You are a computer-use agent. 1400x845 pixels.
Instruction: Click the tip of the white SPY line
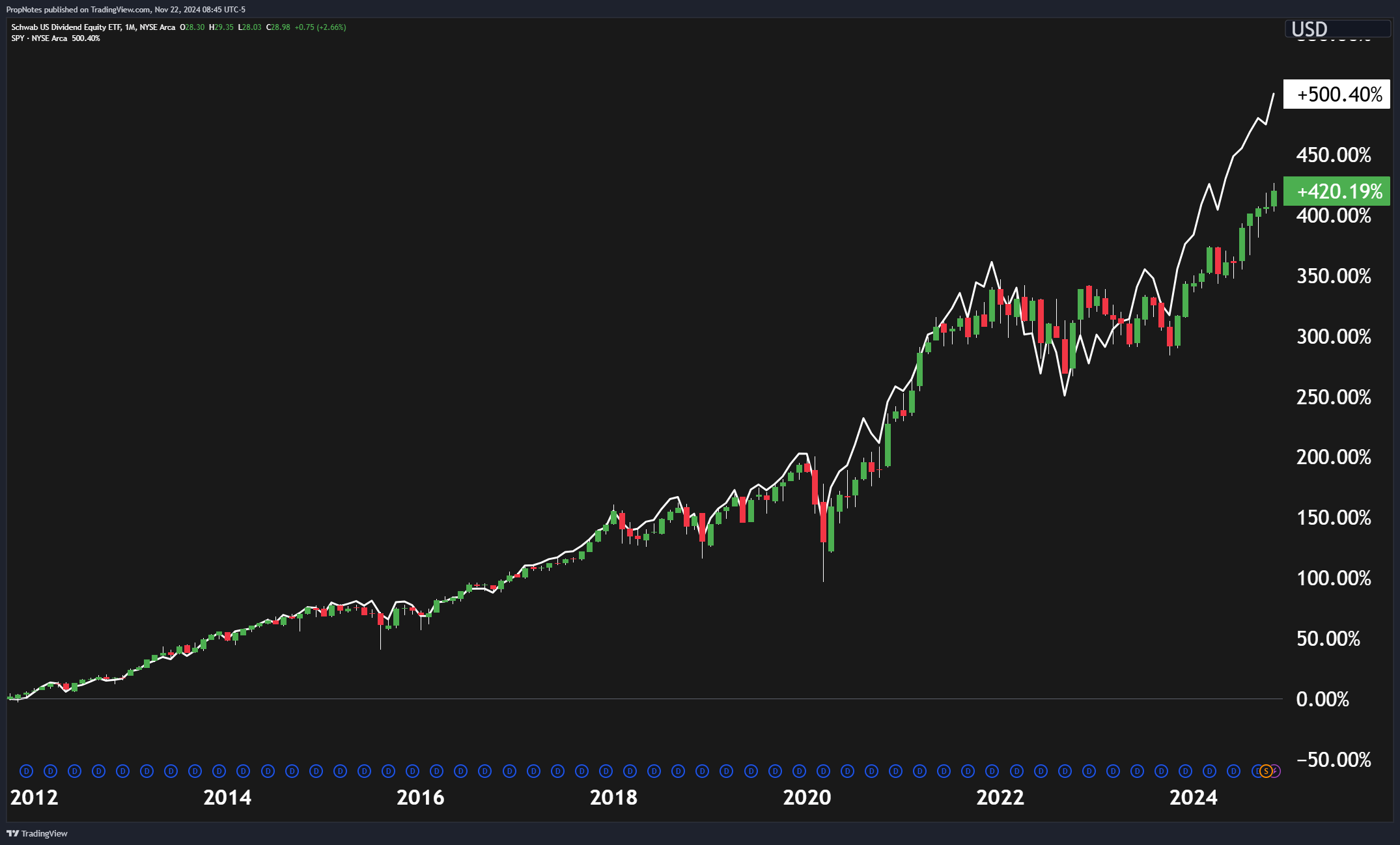[x=1274, y=94]
